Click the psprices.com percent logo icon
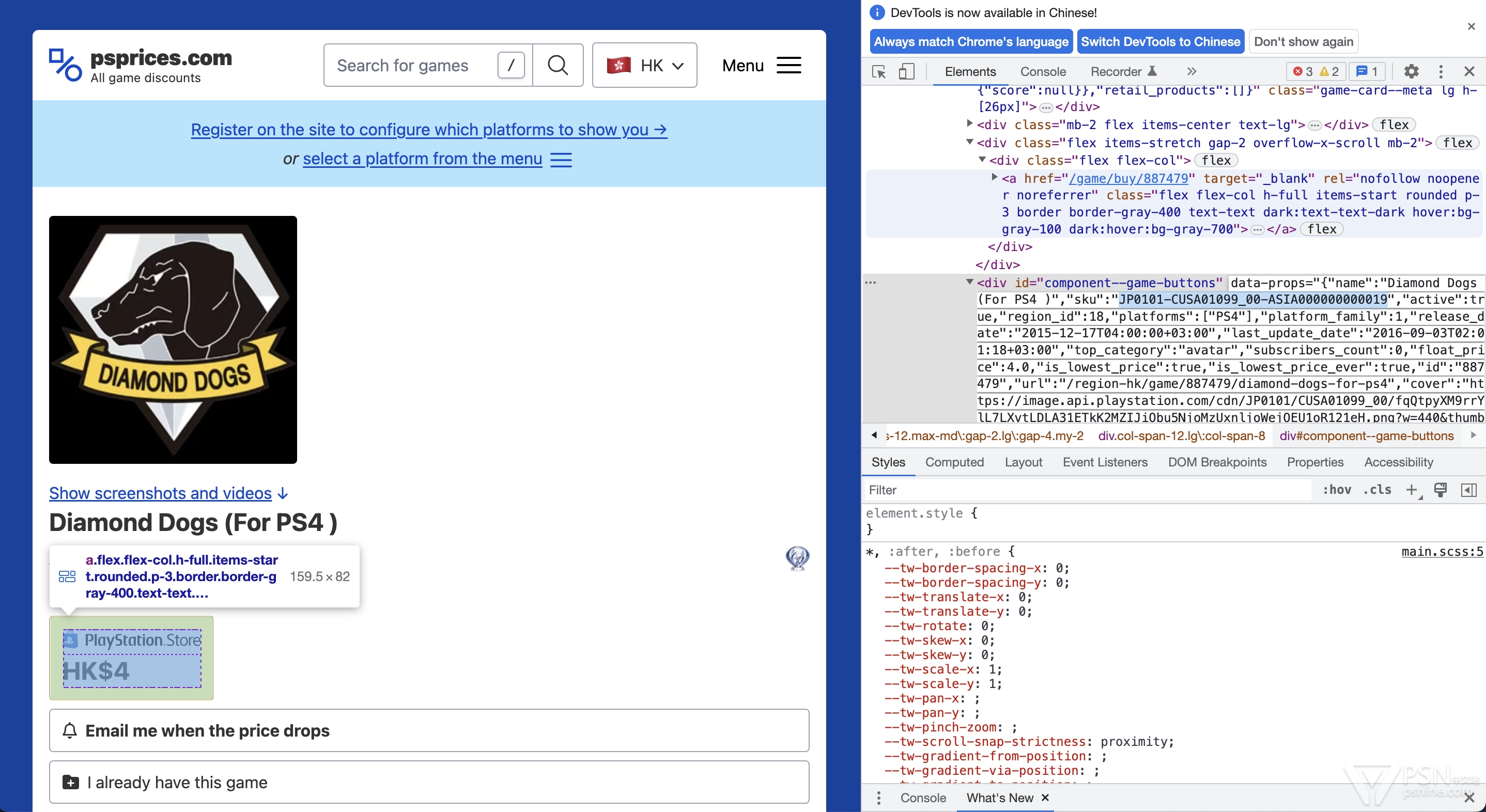 tap(65, 65)
